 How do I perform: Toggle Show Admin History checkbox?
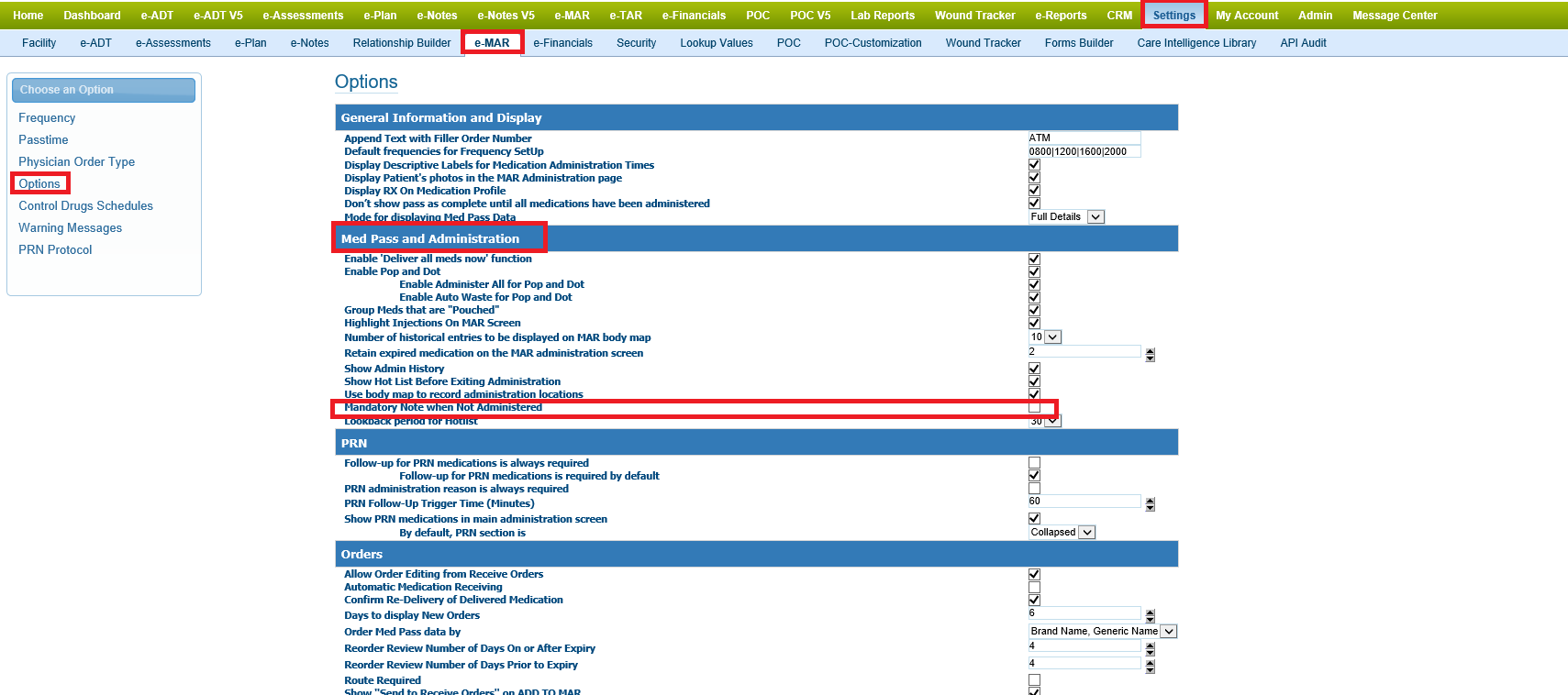pyautogui.click(x=1034, y=369)
